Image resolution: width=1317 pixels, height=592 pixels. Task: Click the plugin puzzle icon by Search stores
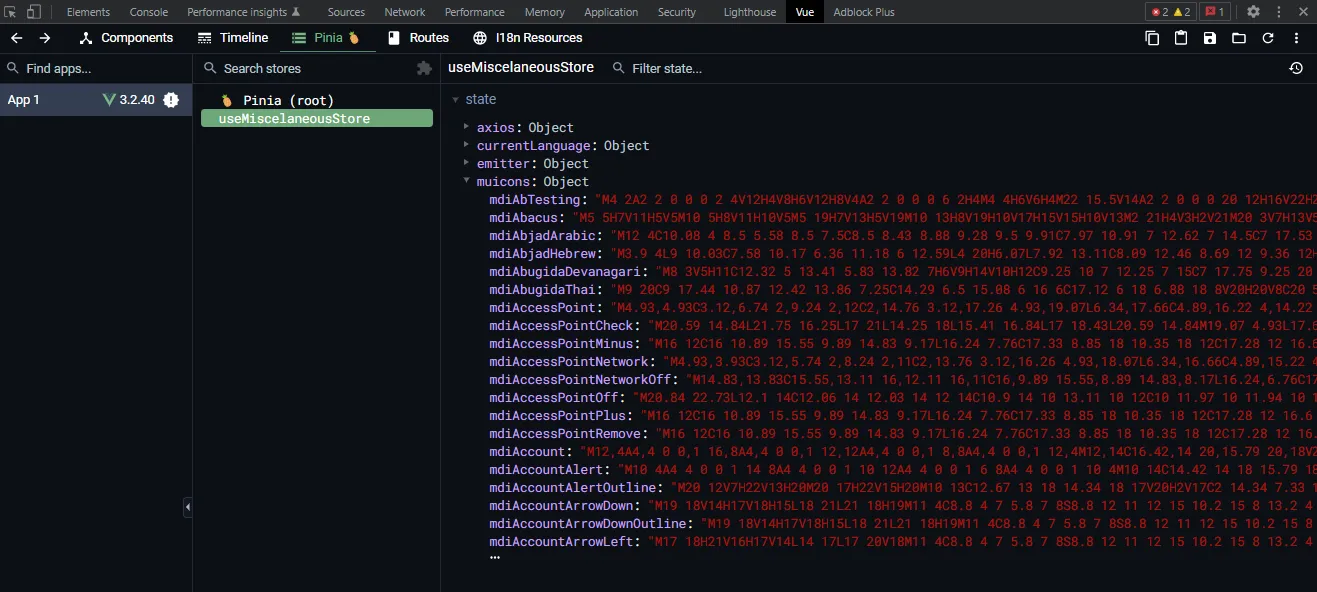pyautogui.click(x=424, y=68)
